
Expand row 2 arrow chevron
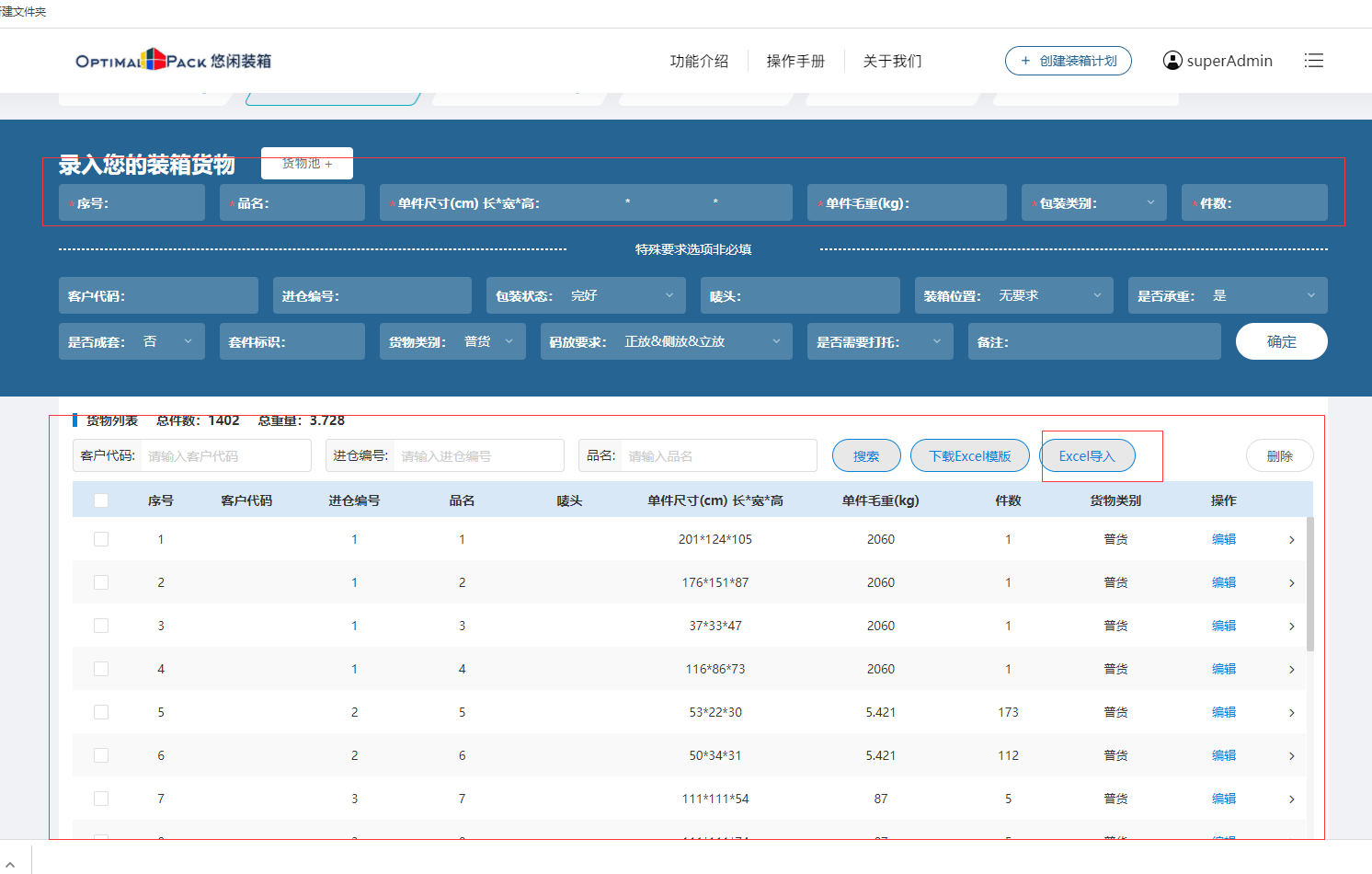coord(1291,583)
